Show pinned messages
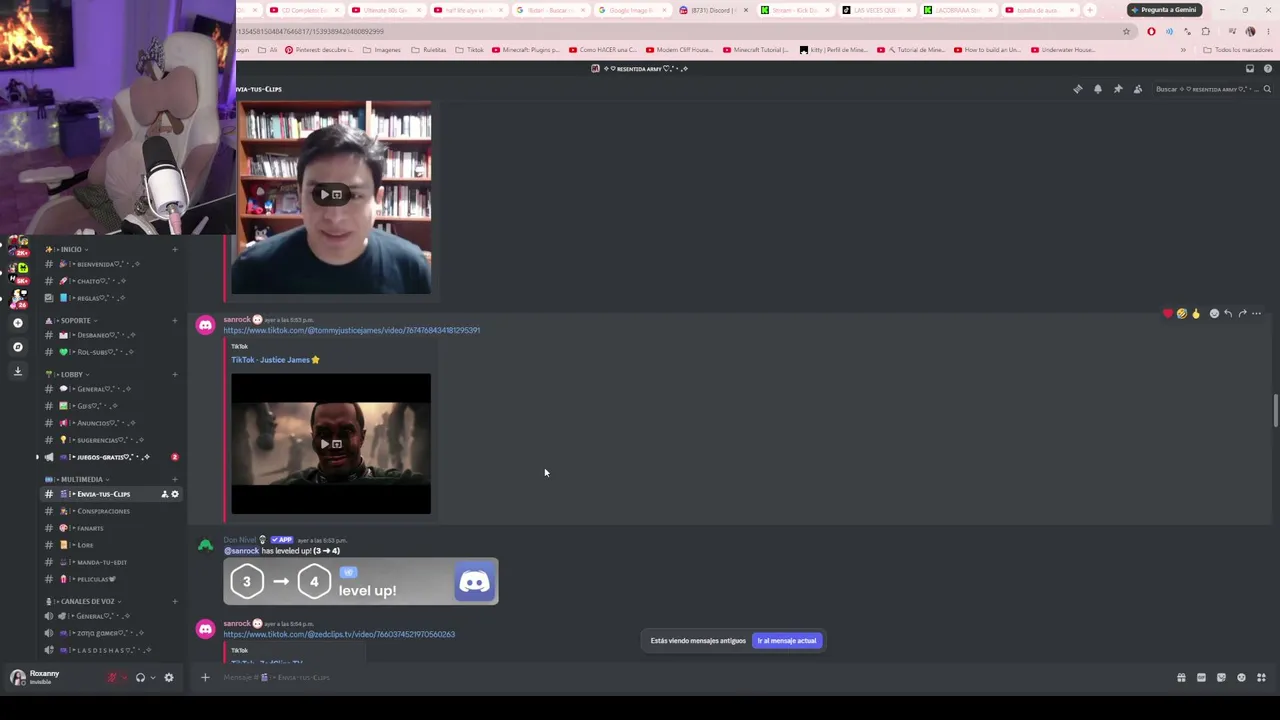The width and height of the screenshot is (1280, 720). 1118,89
